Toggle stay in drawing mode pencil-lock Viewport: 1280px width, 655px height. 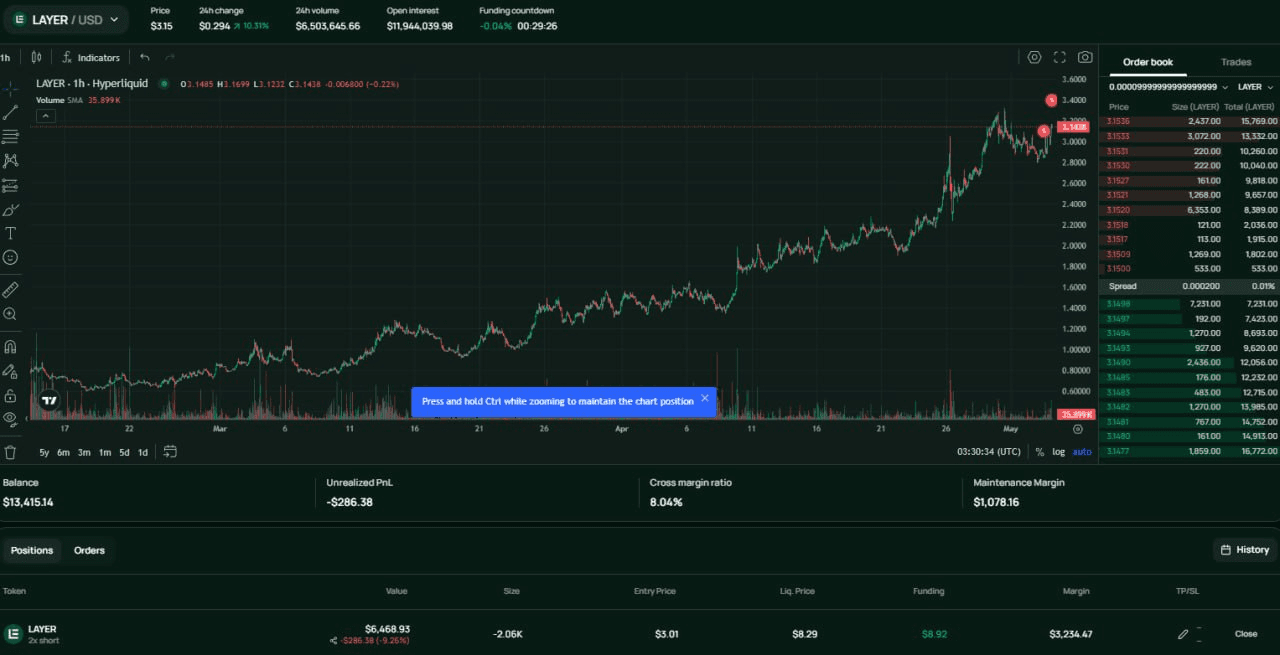(10, 371)
